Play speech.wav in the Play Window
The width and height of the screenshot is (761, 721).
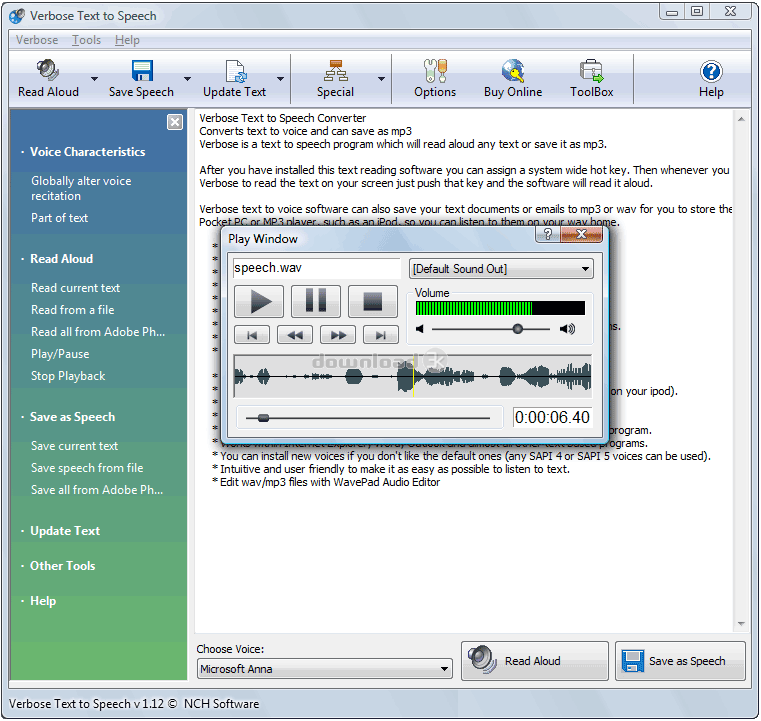(x=259, y=301)
